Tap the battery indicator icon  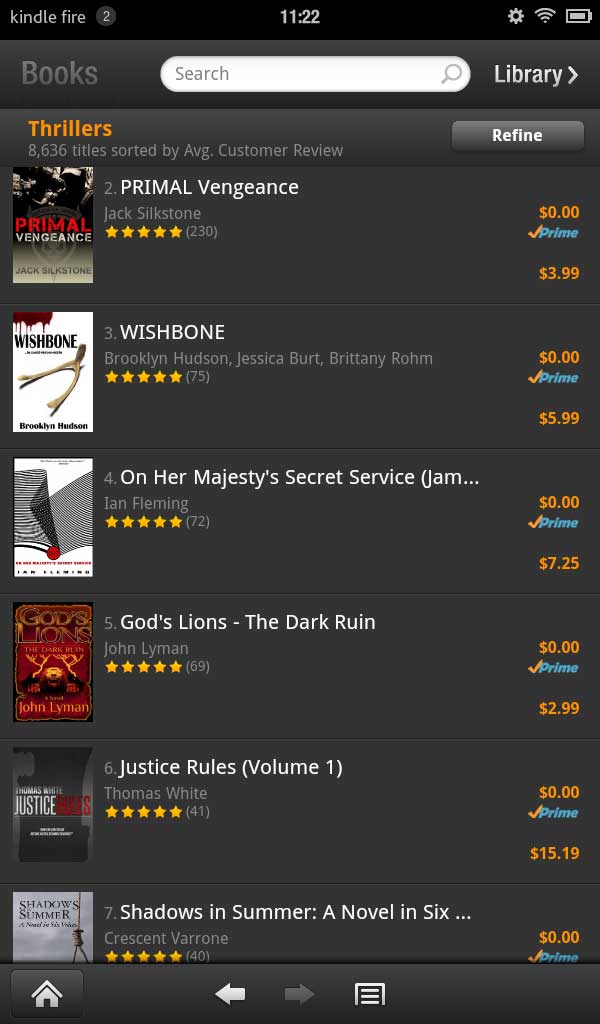coord(578,16)
